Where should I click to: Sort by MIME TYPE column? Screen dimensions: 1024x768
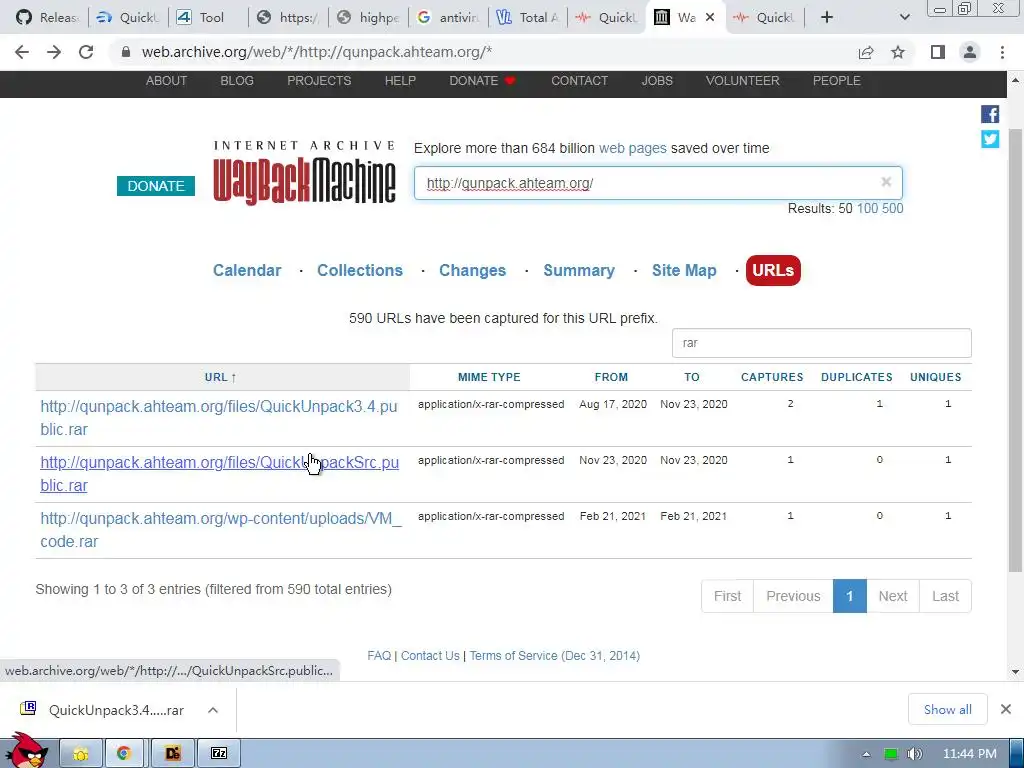pyautogui.click(x=489, y=377)
